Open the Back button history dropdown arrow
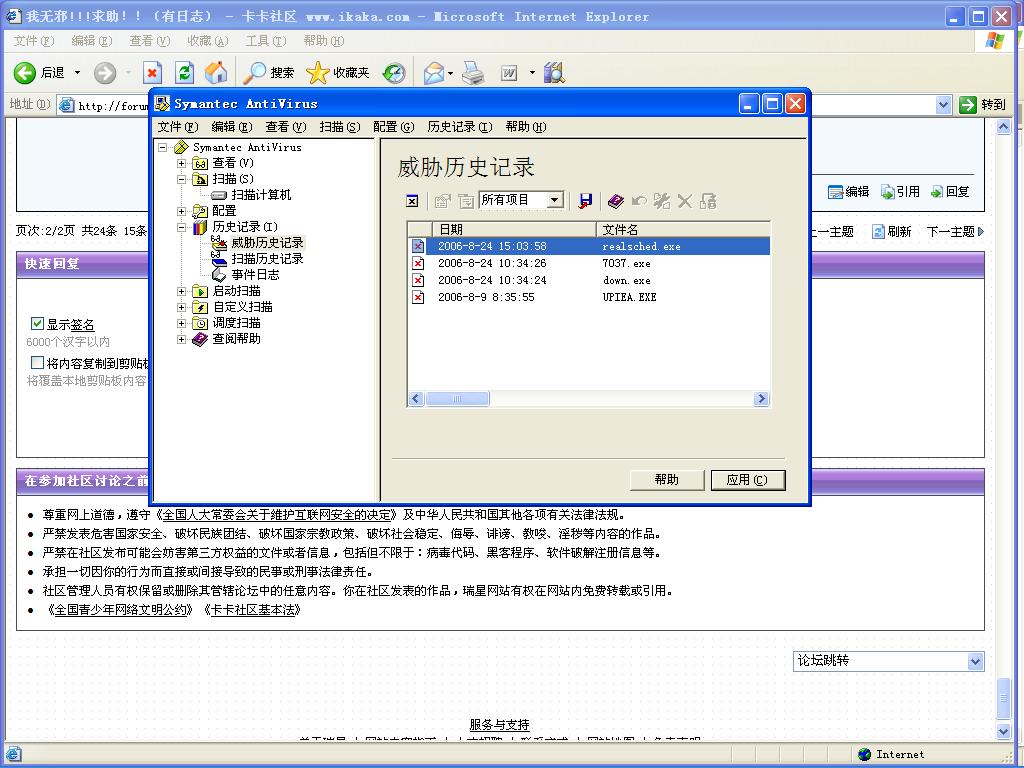 click(x=77, y=72)
